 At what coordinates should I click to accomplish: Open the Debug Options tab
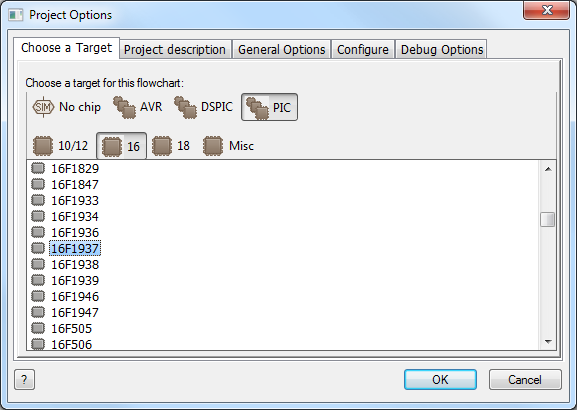pyautogui.click(x=442, y=49)
